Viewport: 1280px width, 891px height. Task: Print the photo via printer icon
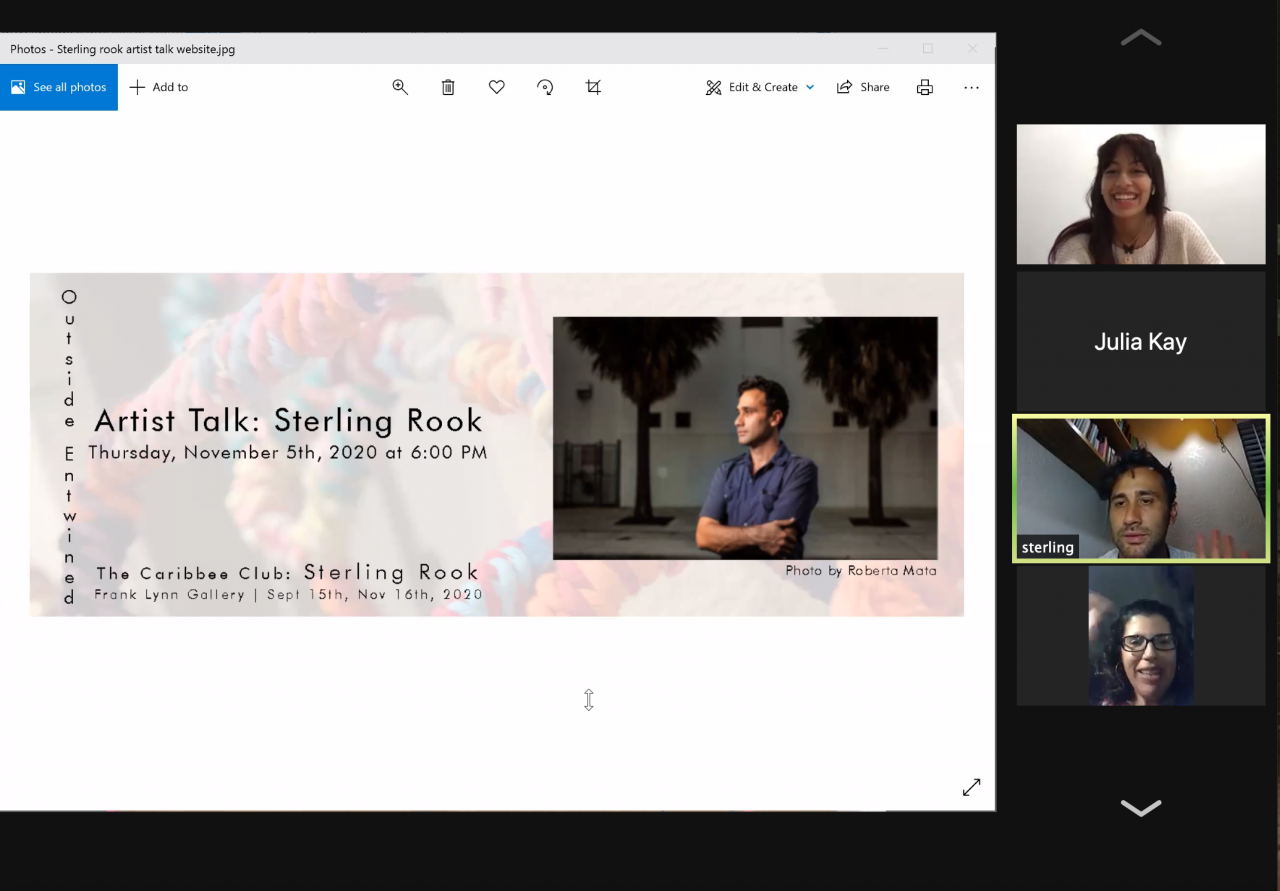[x=924, y=87]
